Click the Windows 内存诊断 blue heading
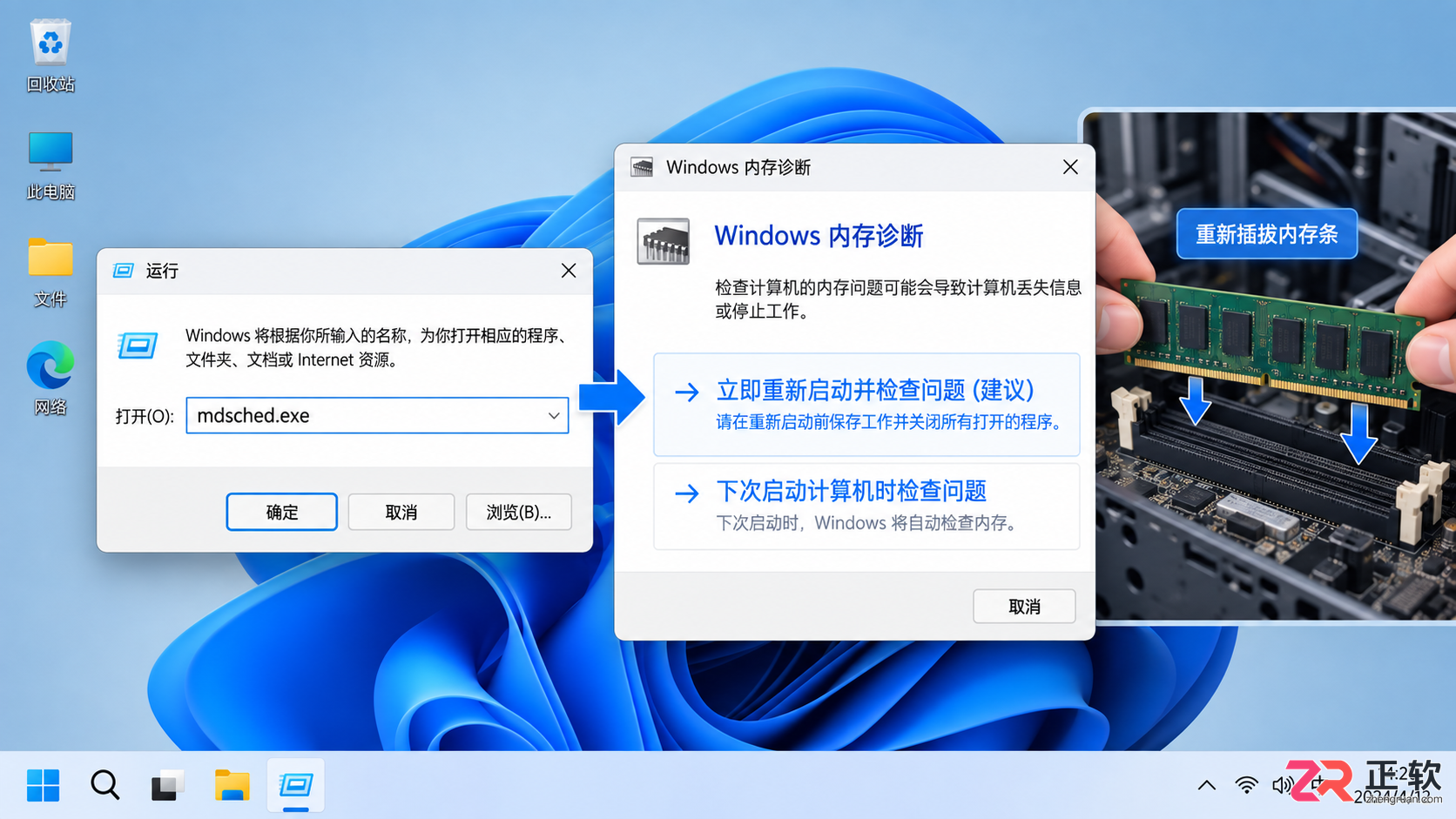The image size is (1456, 819). click(x=819, y=236)
